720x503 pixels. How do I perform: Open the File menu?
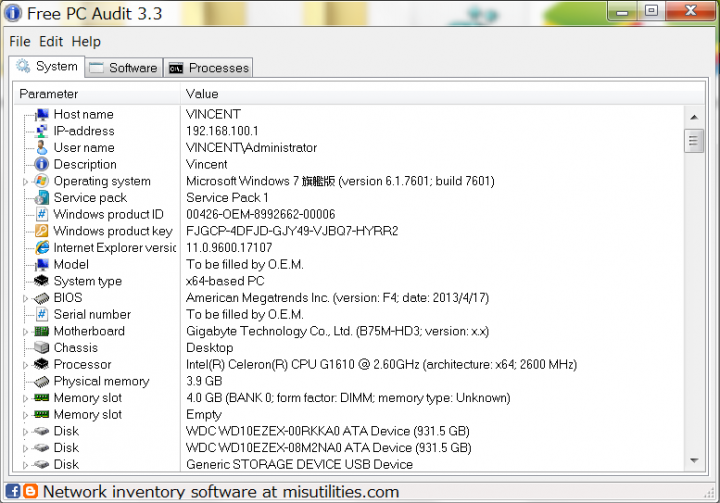(20, 41)
